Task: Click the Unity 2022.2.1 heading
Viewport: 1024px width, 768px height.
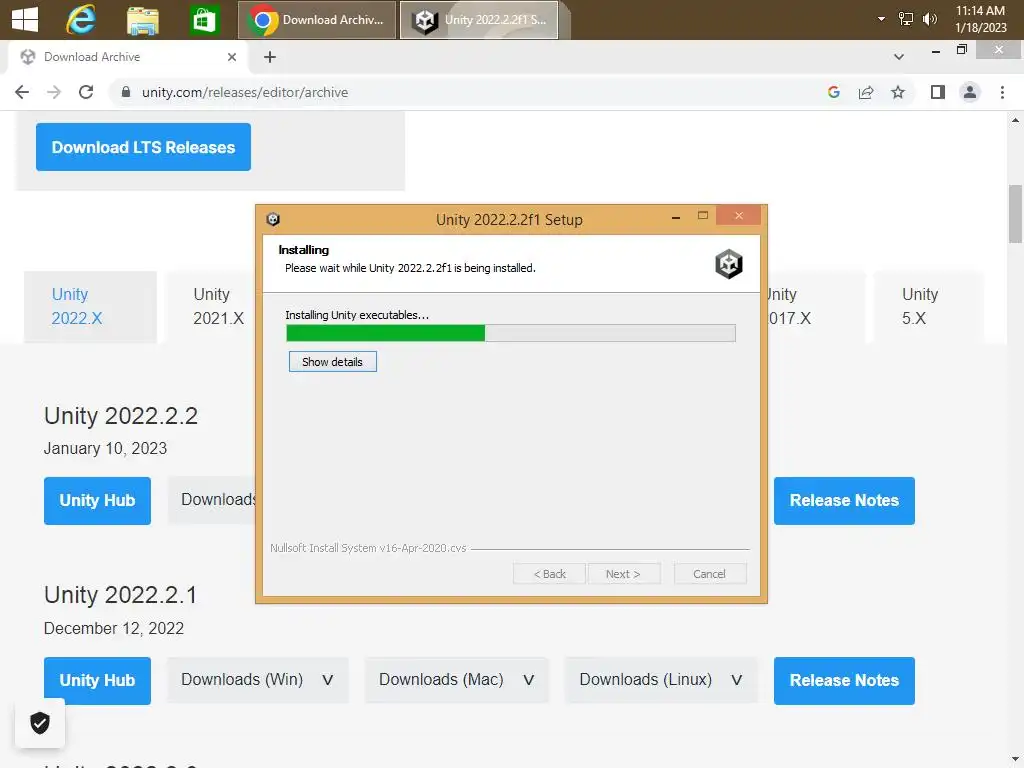Action: click(120, 595)
